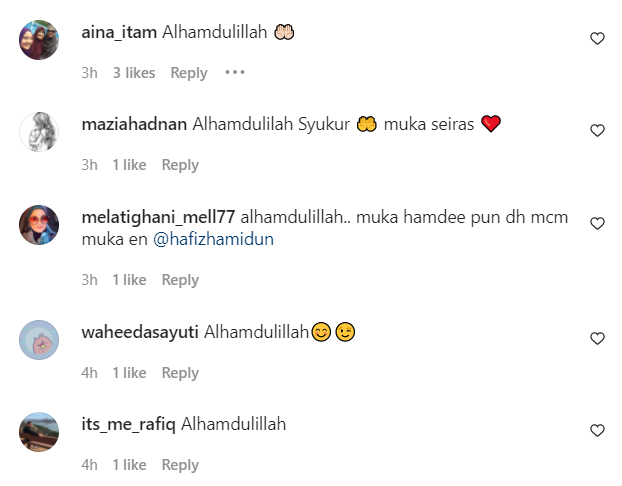Like aina_itam's comment with heart icon
The width and height of the screenshot is (622, 486).
tap(597, 38)
